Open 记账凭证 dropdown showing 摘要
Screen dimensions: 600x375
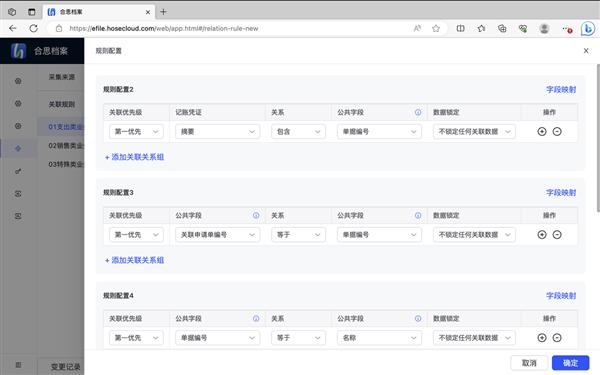217,132
